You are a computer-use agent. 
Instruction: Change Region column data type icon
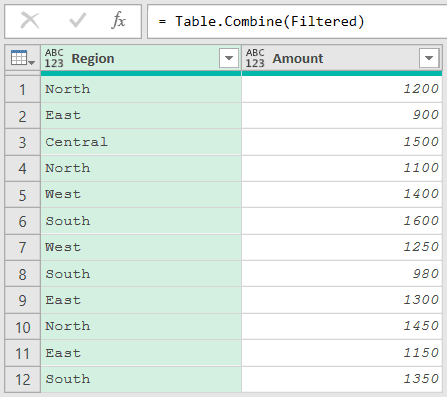point(54,58)
